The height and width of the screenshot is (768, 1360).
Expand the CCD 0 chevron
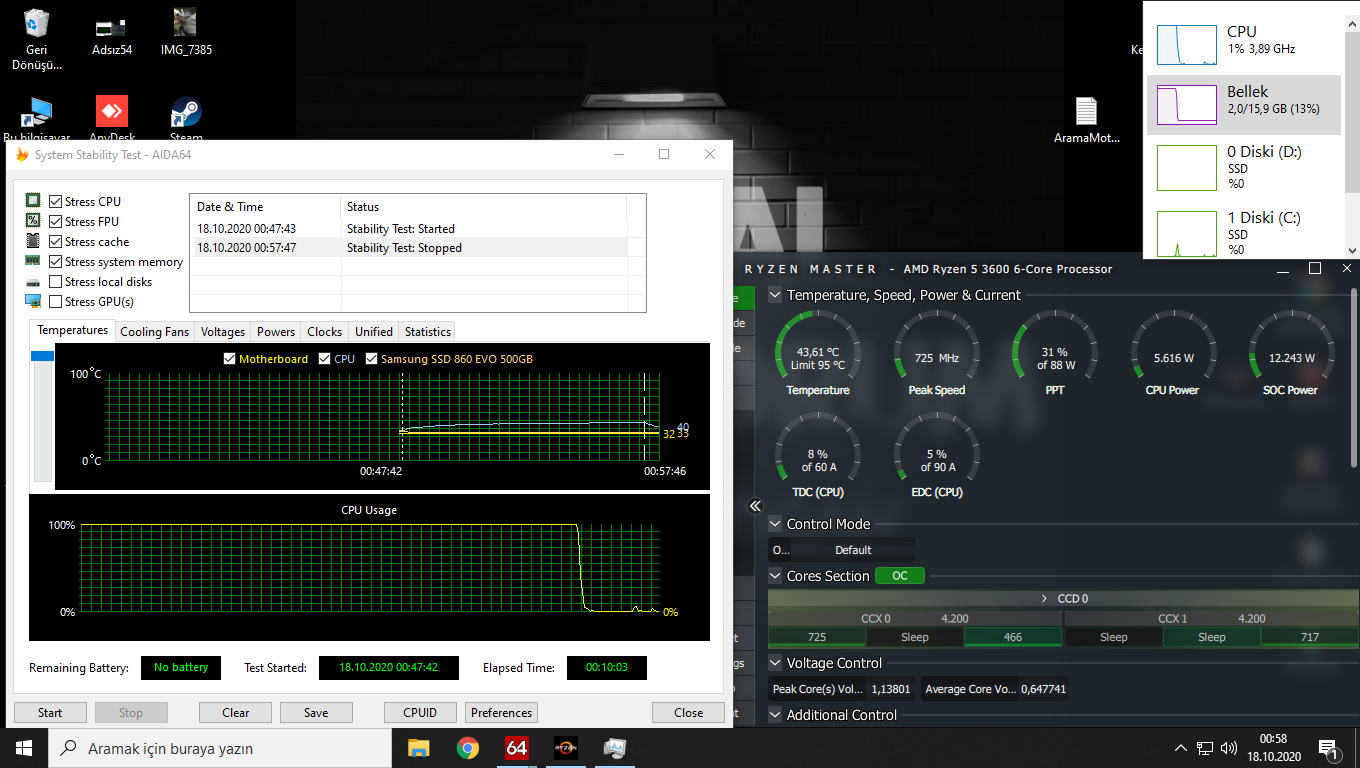tap(1044, 598)
